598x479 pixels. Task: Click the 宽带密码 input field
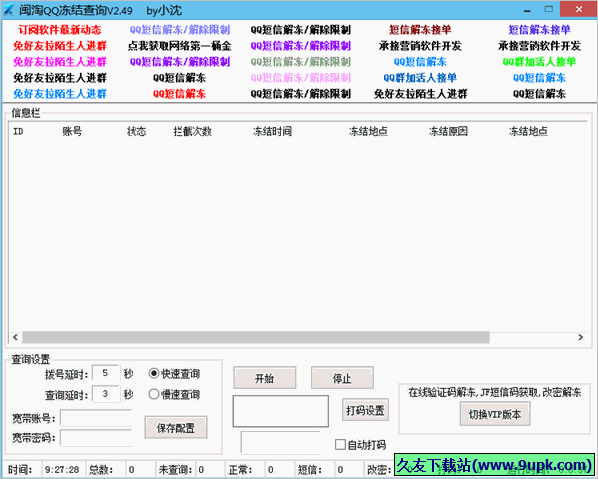[96, 437]
